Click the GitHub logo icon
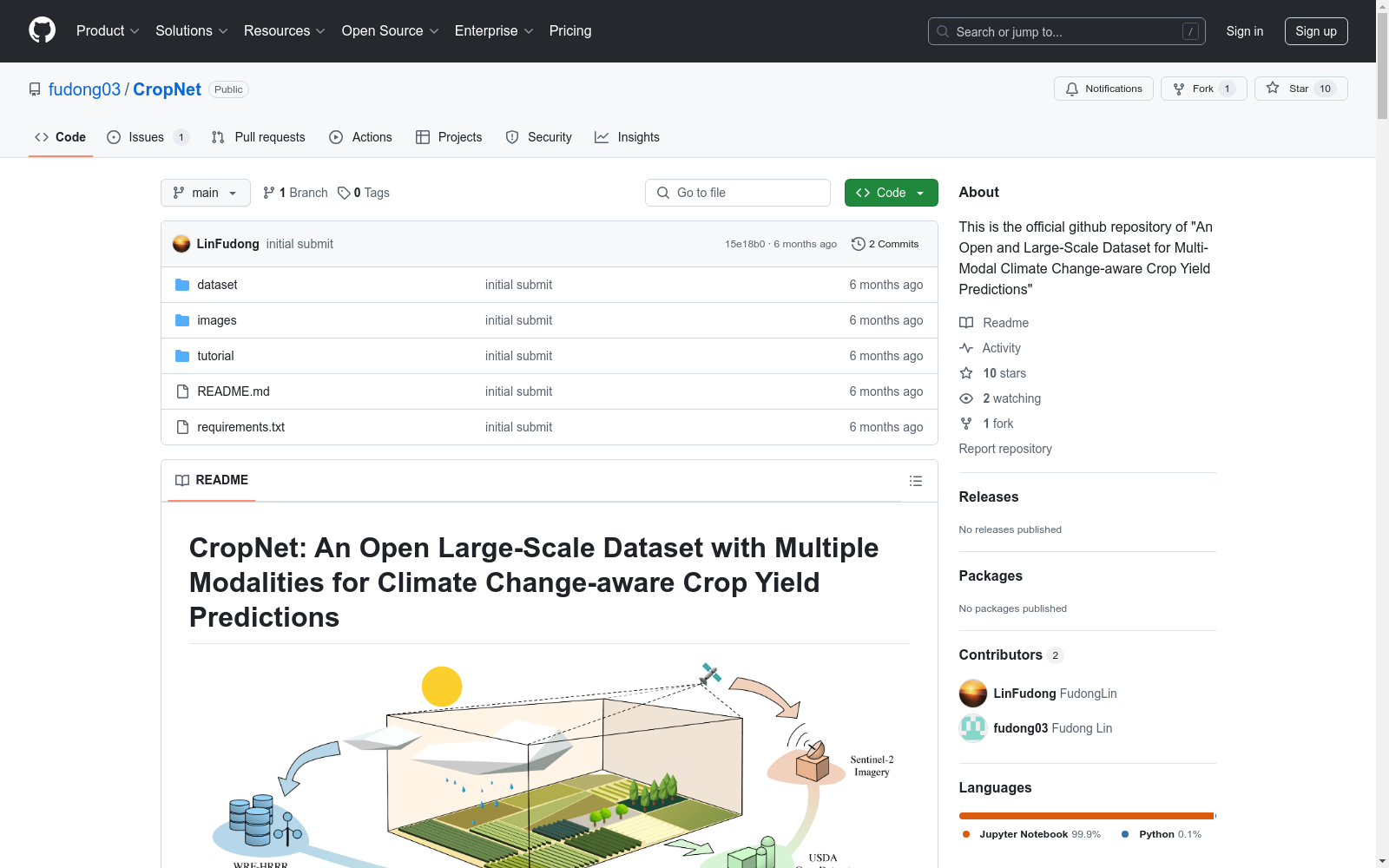This screenshot has height=868, width=1389. point(42,30)
